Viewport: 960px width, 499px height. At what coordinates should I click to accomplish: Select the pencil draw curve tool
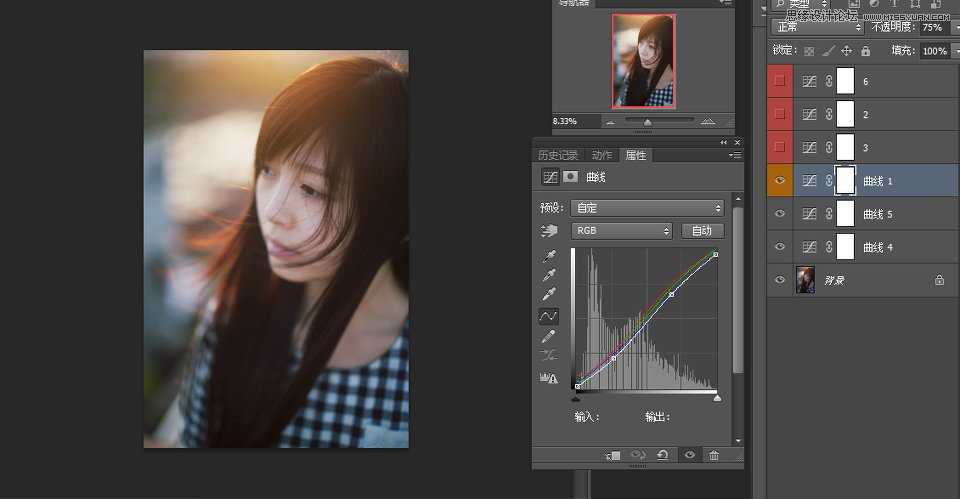pyautogui.click(x=548, y=337)
